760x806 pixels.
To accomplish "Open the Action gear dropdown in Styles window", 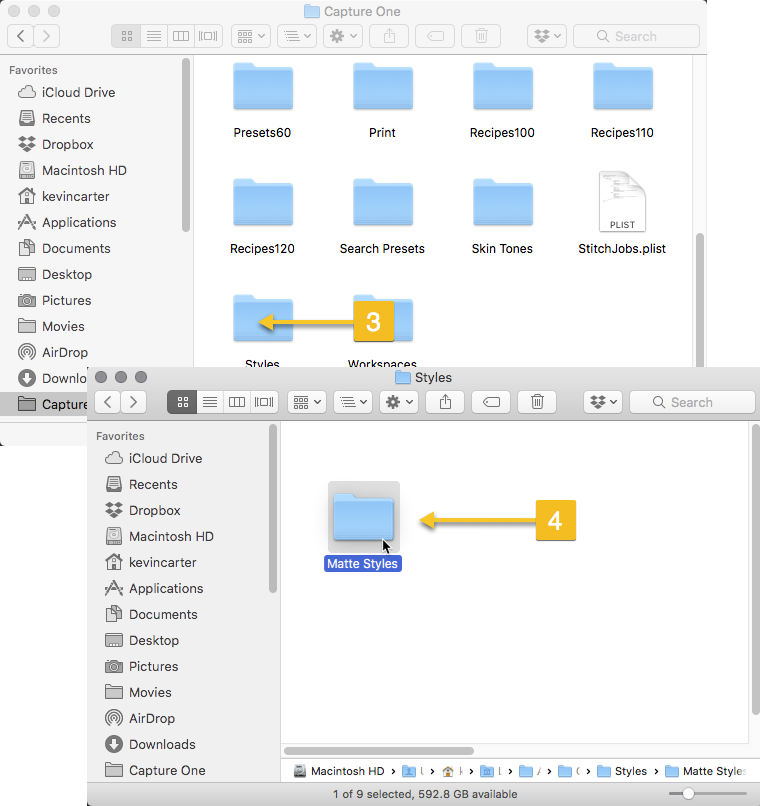I will pos(399,402).
